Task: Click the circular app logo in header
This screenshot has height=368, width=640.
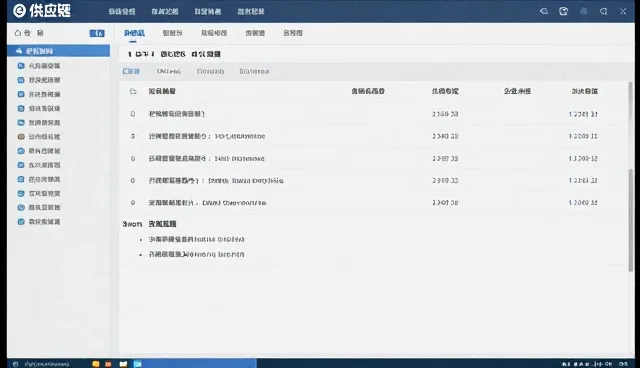Action: (19, 11)
